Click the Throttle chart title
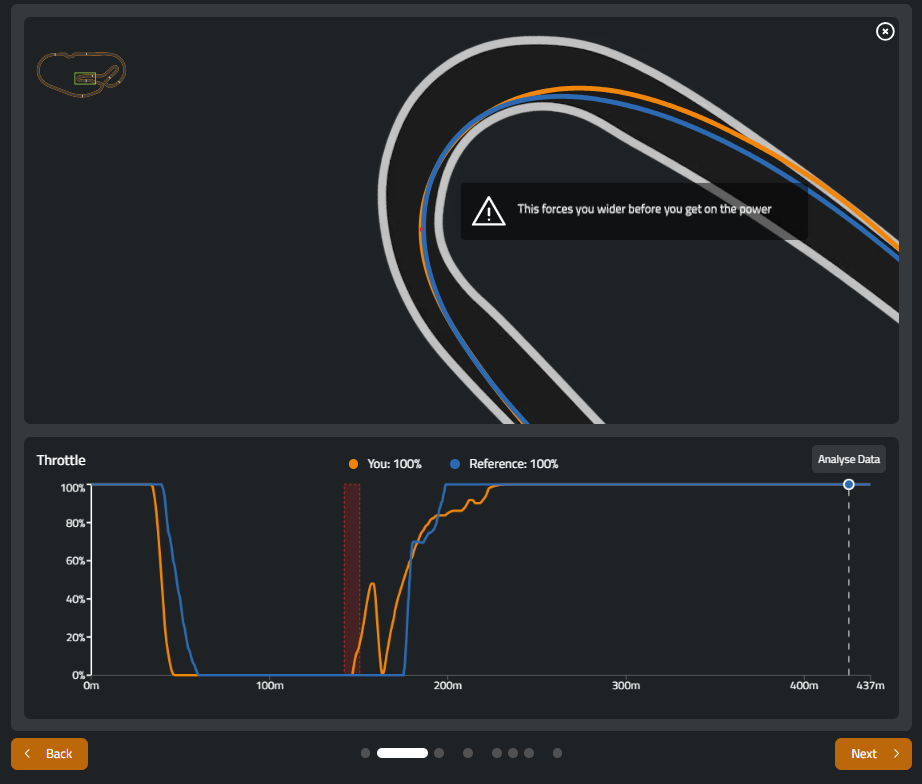Image resolution: width=922 pixels, height=784 pixels. coord(61,460)
